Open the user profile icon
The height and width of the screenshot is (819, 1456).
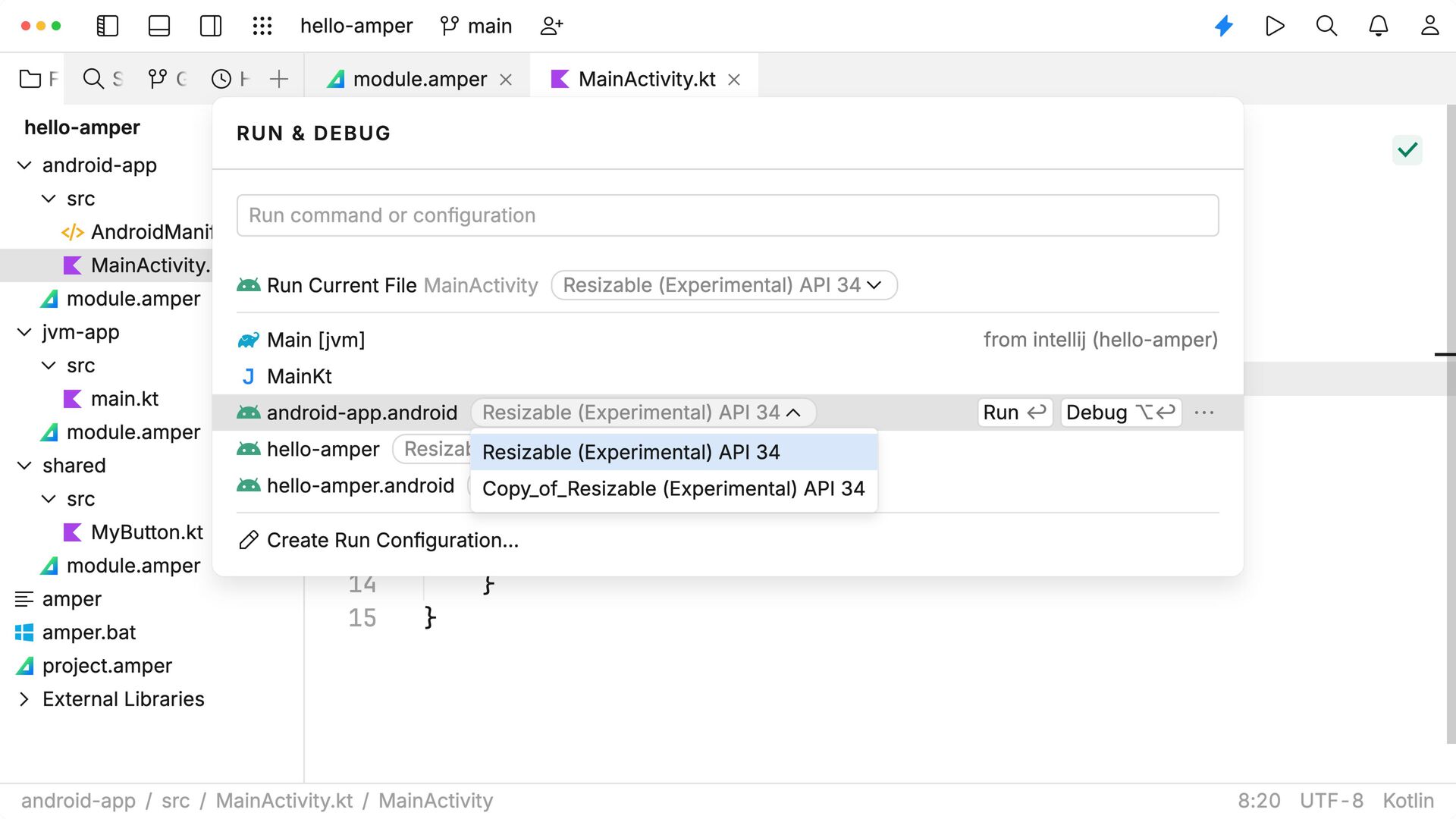click(1429, 26)
